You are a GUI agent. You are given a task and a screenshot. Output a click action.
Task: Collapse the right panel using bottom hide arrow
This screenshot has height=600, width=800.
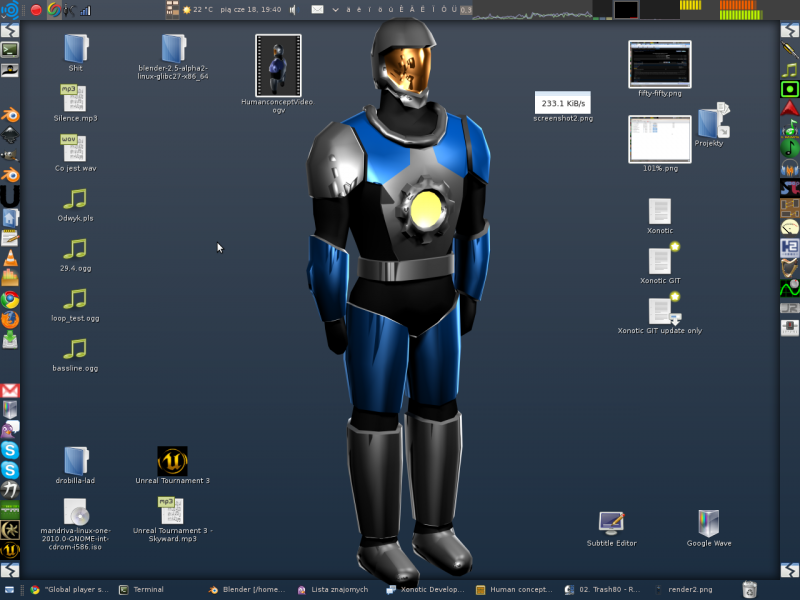coord(790,570)
